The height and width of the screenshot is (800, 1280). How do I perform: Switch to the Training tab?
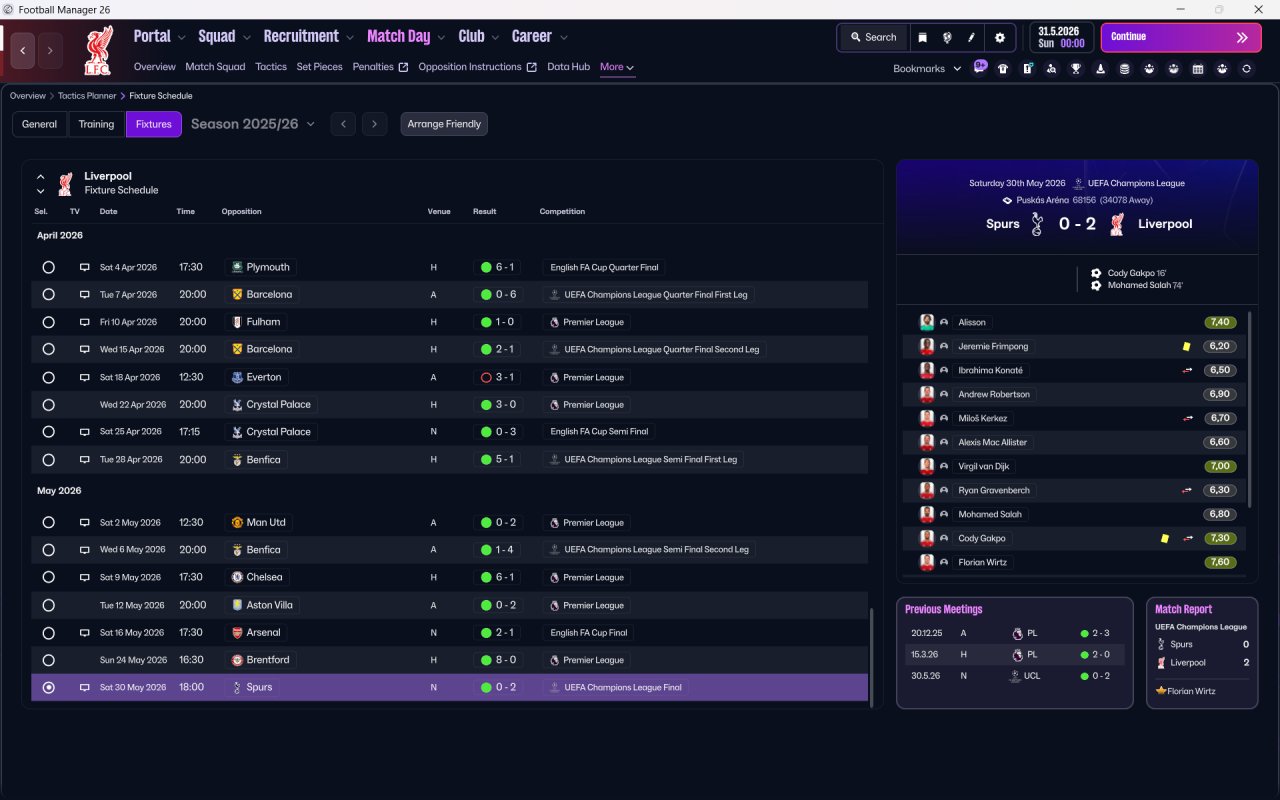[96, 124]
